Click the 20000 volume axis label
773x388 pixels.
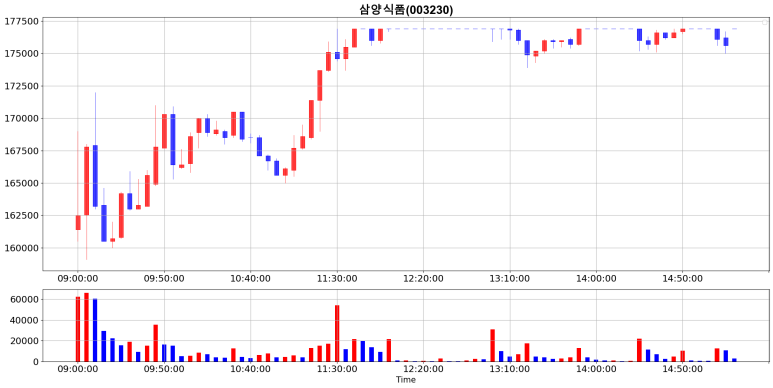(23, 341)
